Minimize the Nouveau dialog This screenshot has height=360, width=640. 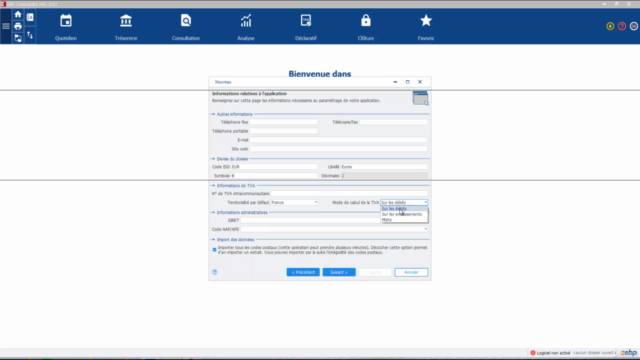pos(395,82)
